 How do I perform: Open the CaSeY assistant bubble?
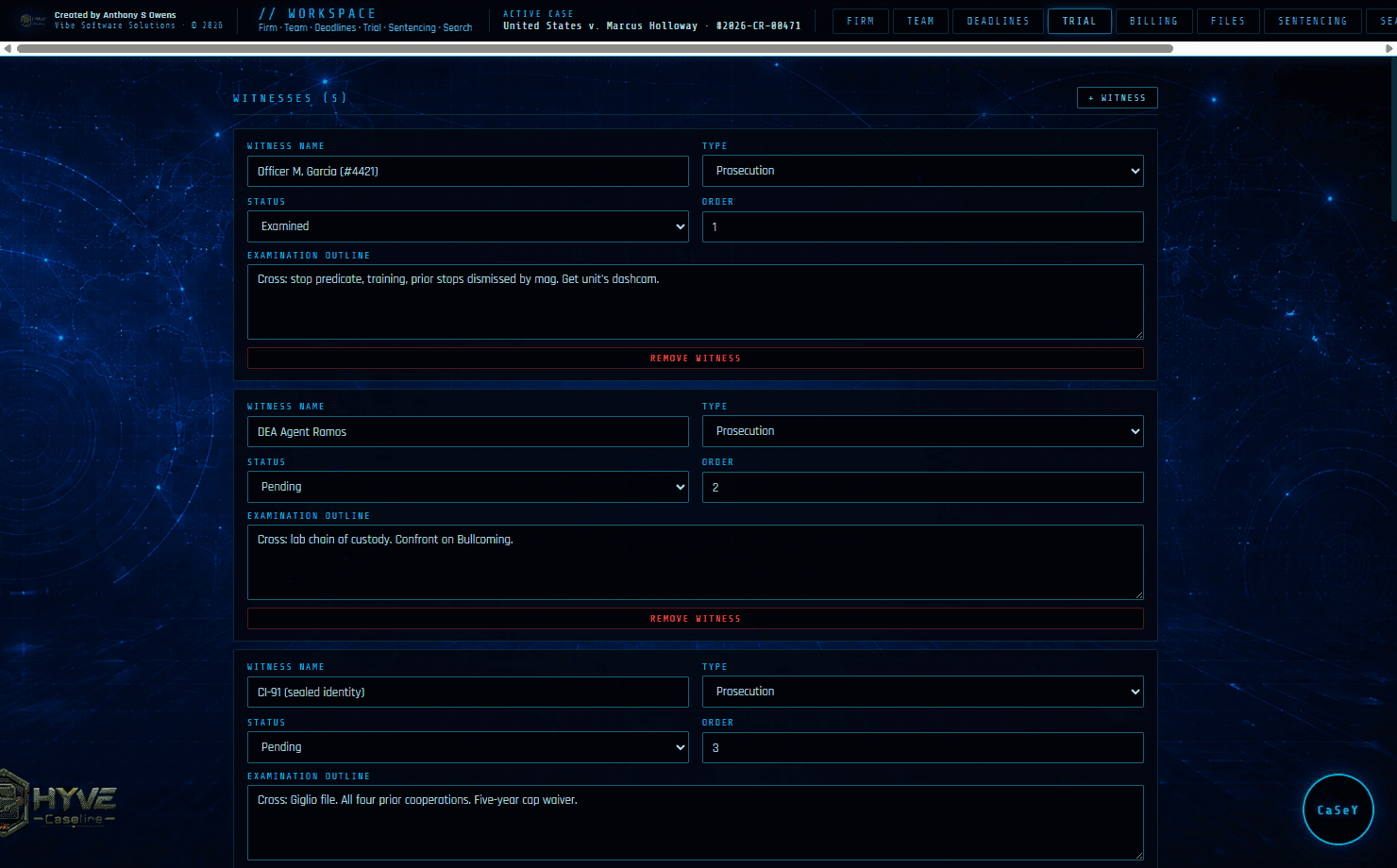click(1338, 810)
